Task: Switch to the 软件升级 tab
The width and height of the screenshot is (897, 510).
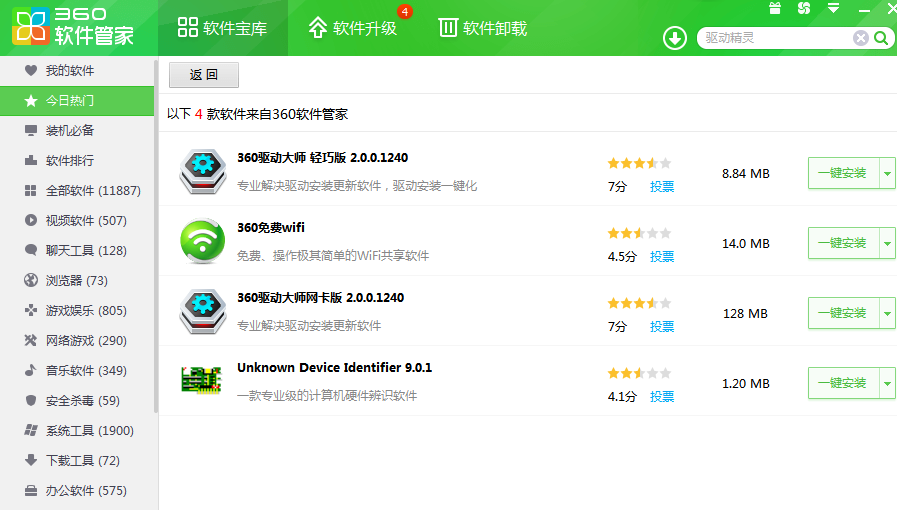Action: 353,28
